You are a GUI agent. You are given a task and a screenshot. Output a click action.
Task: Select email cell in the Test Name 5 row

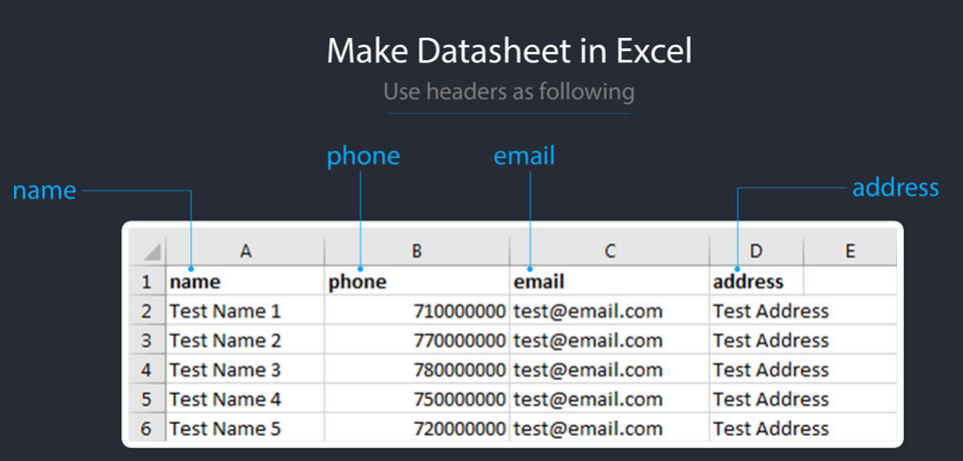pyautogui.click(x=609, y=428)
